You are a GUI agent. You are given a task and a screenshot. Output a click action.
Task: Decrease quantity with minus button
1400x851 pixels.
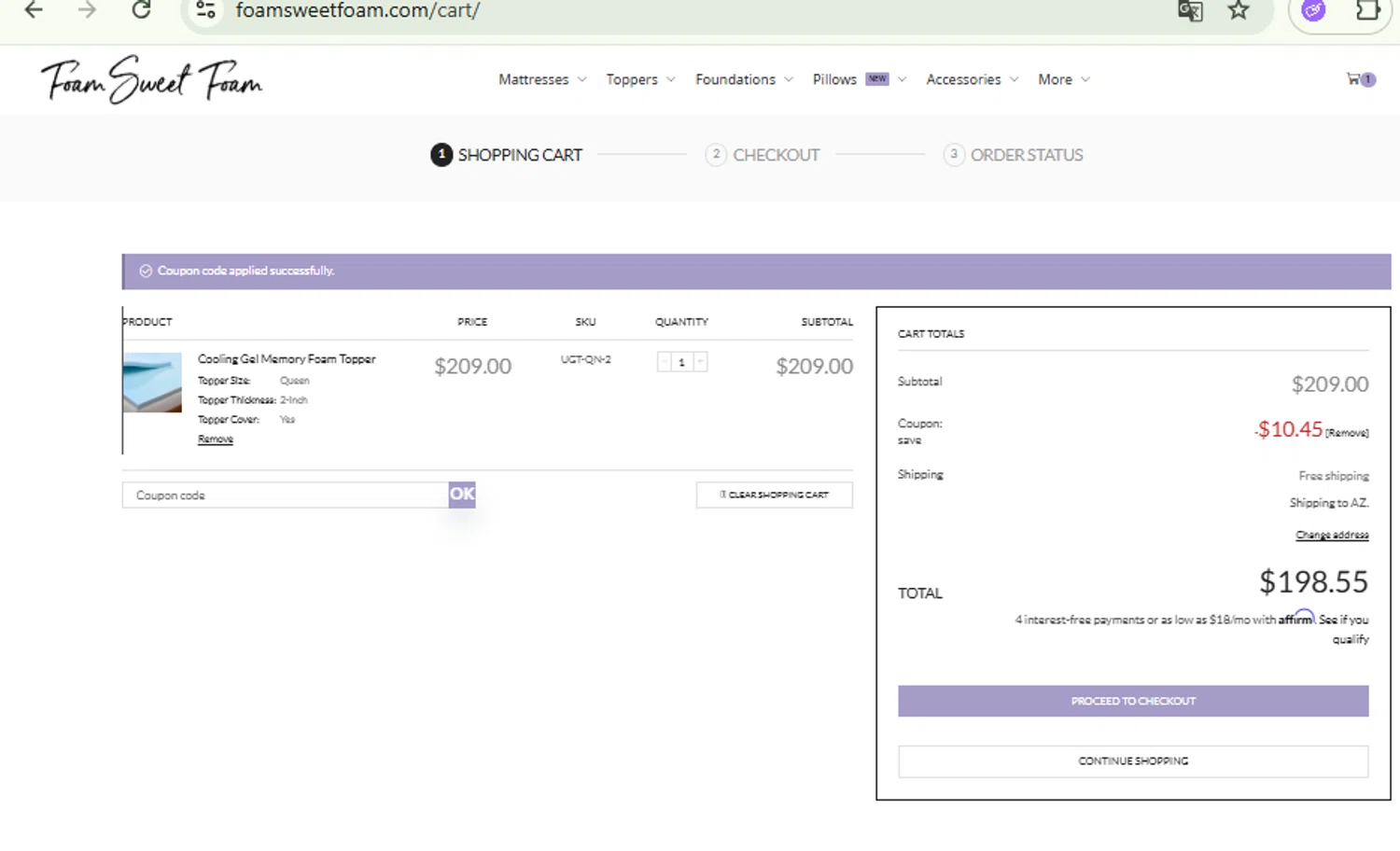(664, 362)
